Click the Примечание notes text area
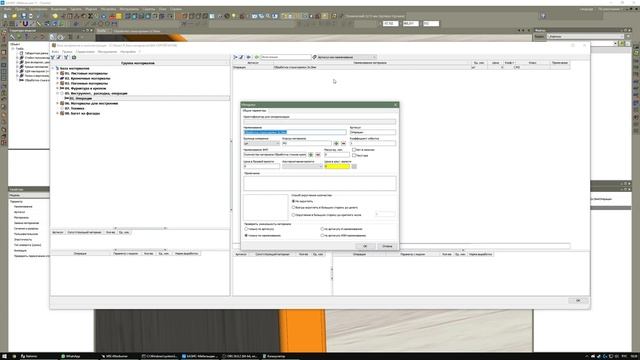Image resolution: width=640 pixels, height=360 pixels. coord(320,183)
